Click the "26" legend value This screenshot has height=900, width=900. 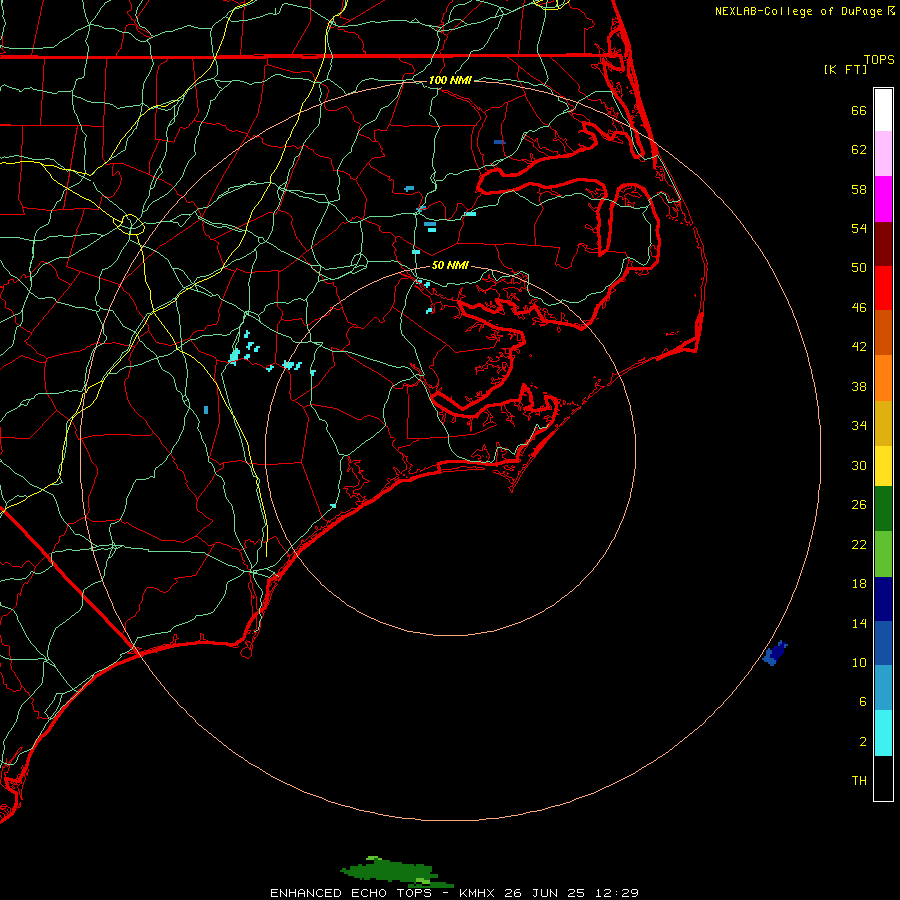click(859, 505)
